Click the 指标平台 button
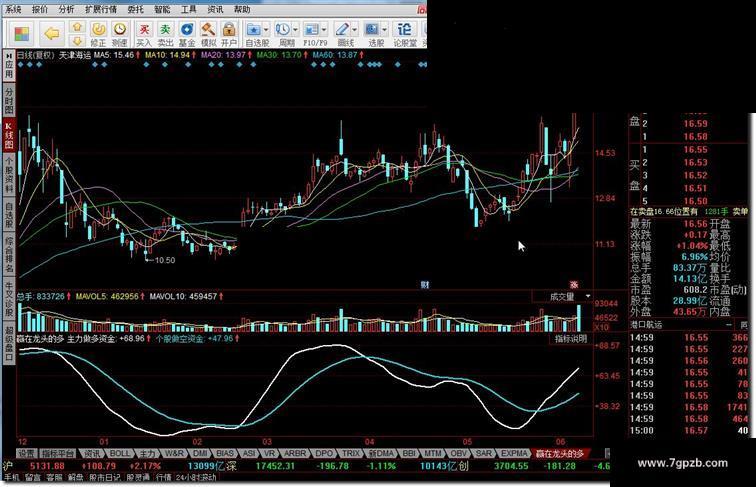Image resolution: width=756 pixels, height=487 pixels. click(x=57, y=453)
